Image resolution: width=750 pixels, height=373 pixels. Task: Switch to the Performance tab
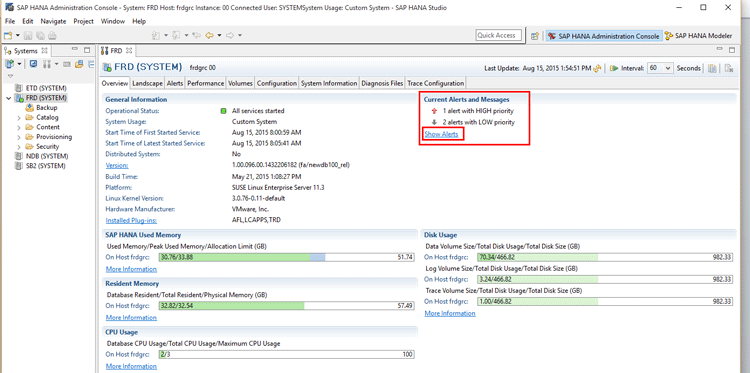[206, 83]
